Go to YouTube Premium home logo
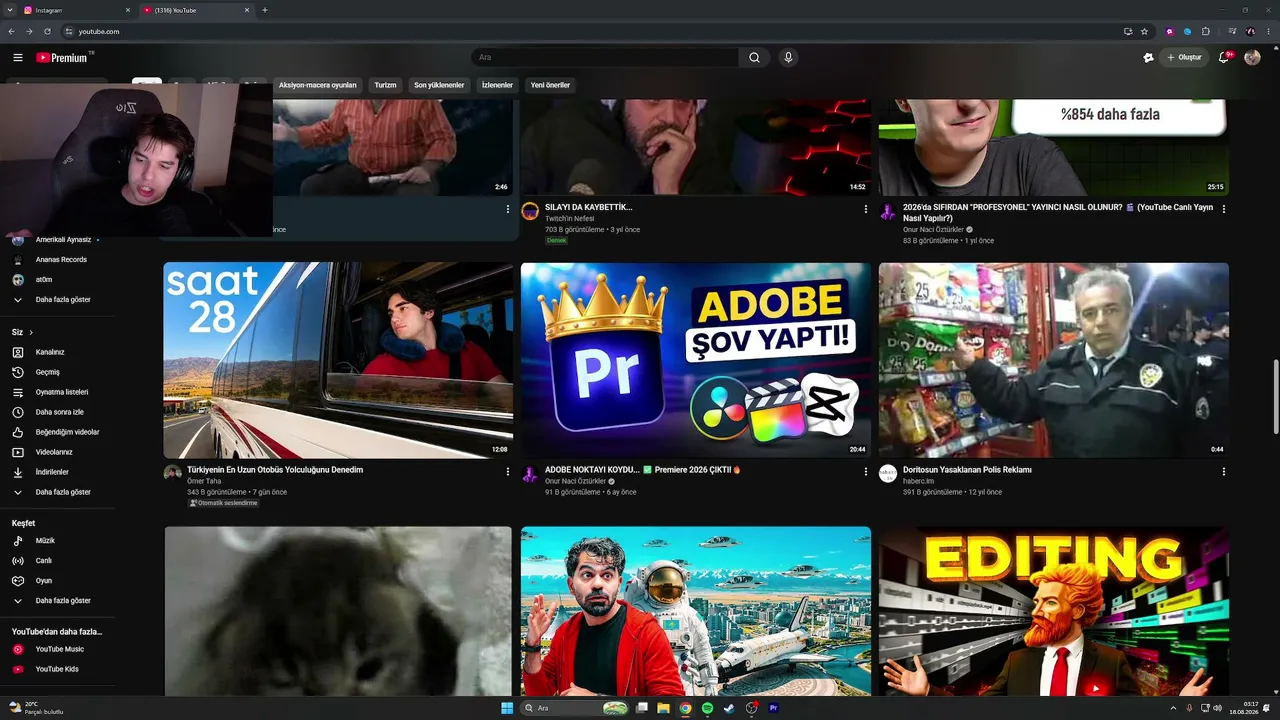The height and width of the screenshot is (720, 1280). click(x=64, y=58)
